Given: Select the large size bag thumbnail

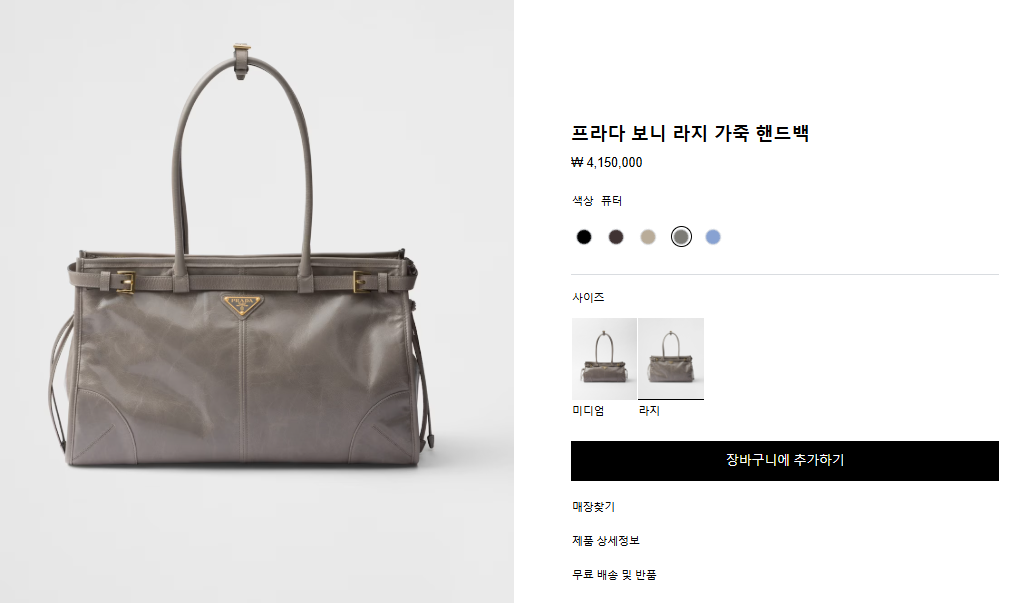Looking at the screenshot, I should (x=671, y=359).
